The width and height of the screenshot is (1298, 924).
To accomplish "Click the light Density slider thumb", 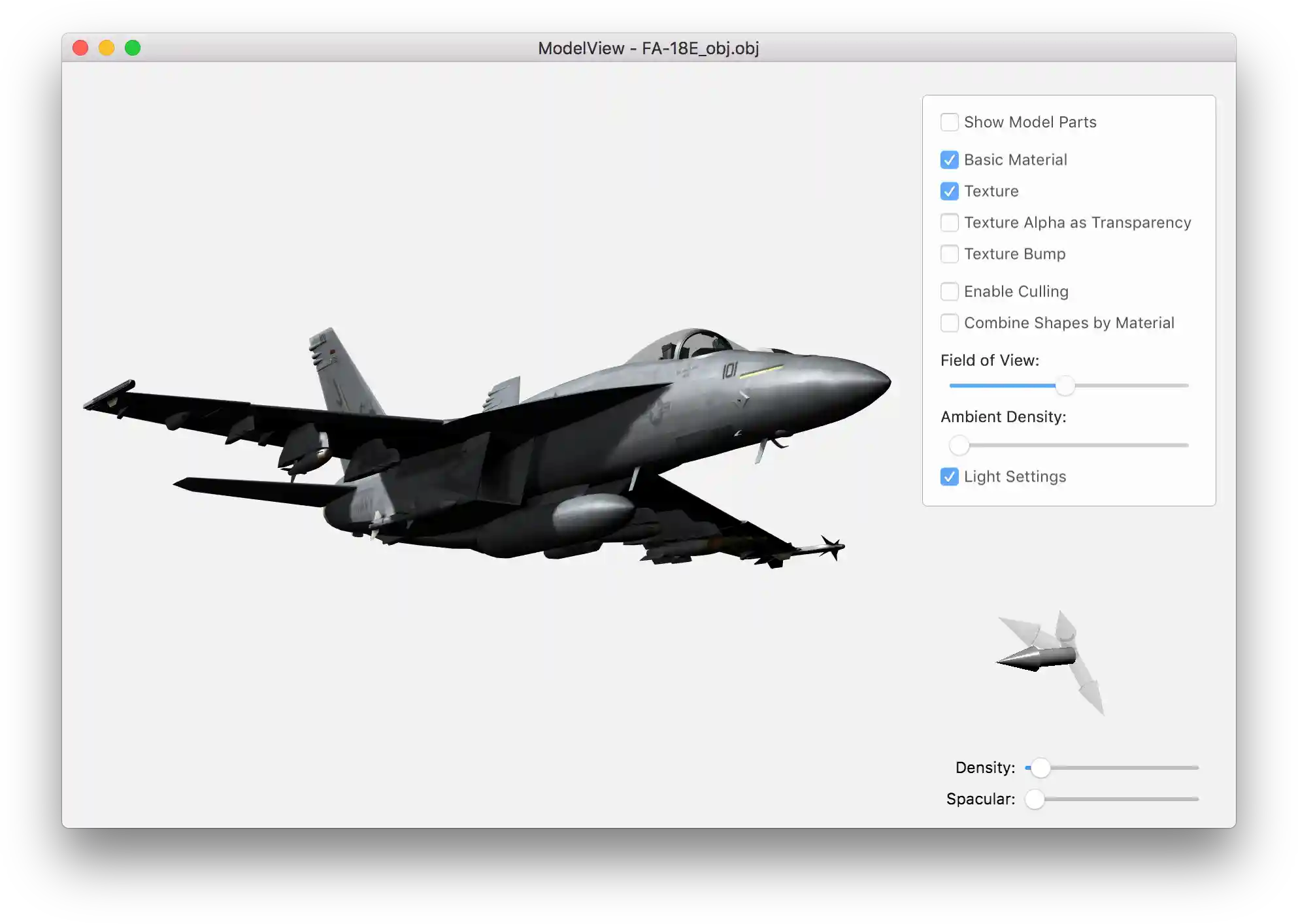I will 1040,768.
